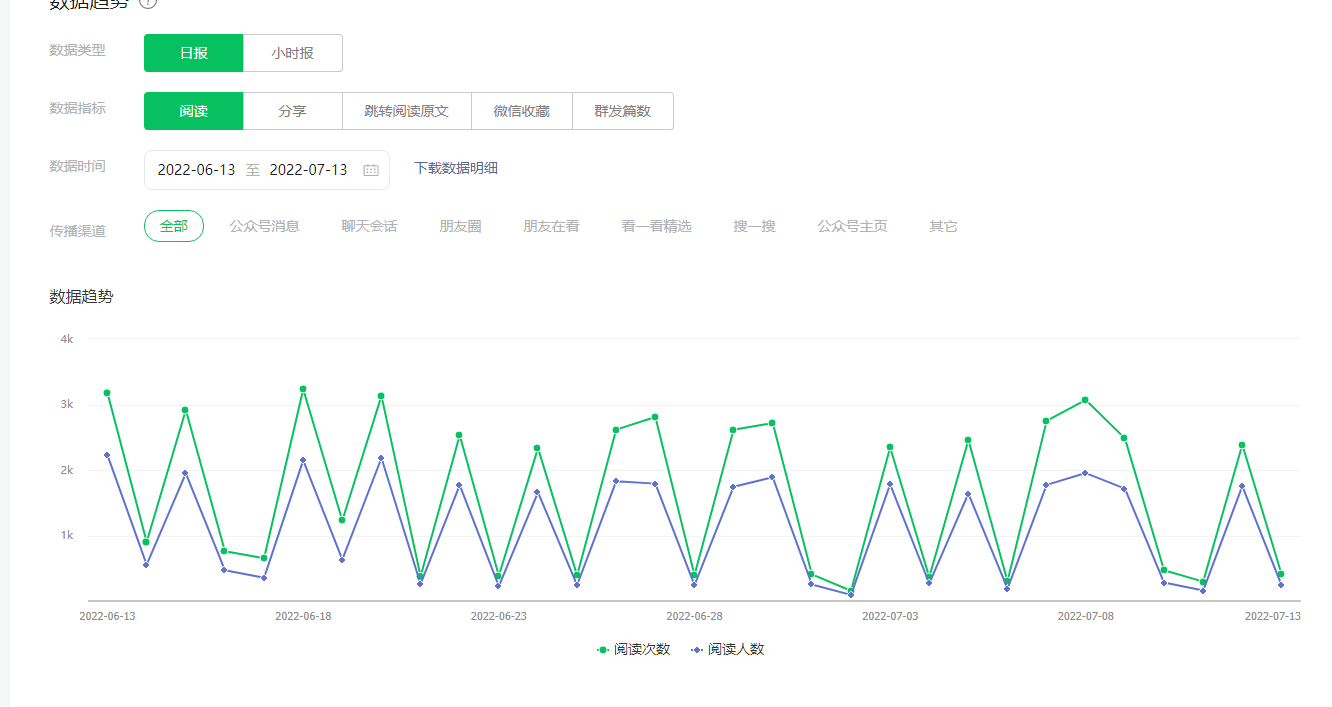
Task: Select the 日报 data type
Action: (194, 53)
